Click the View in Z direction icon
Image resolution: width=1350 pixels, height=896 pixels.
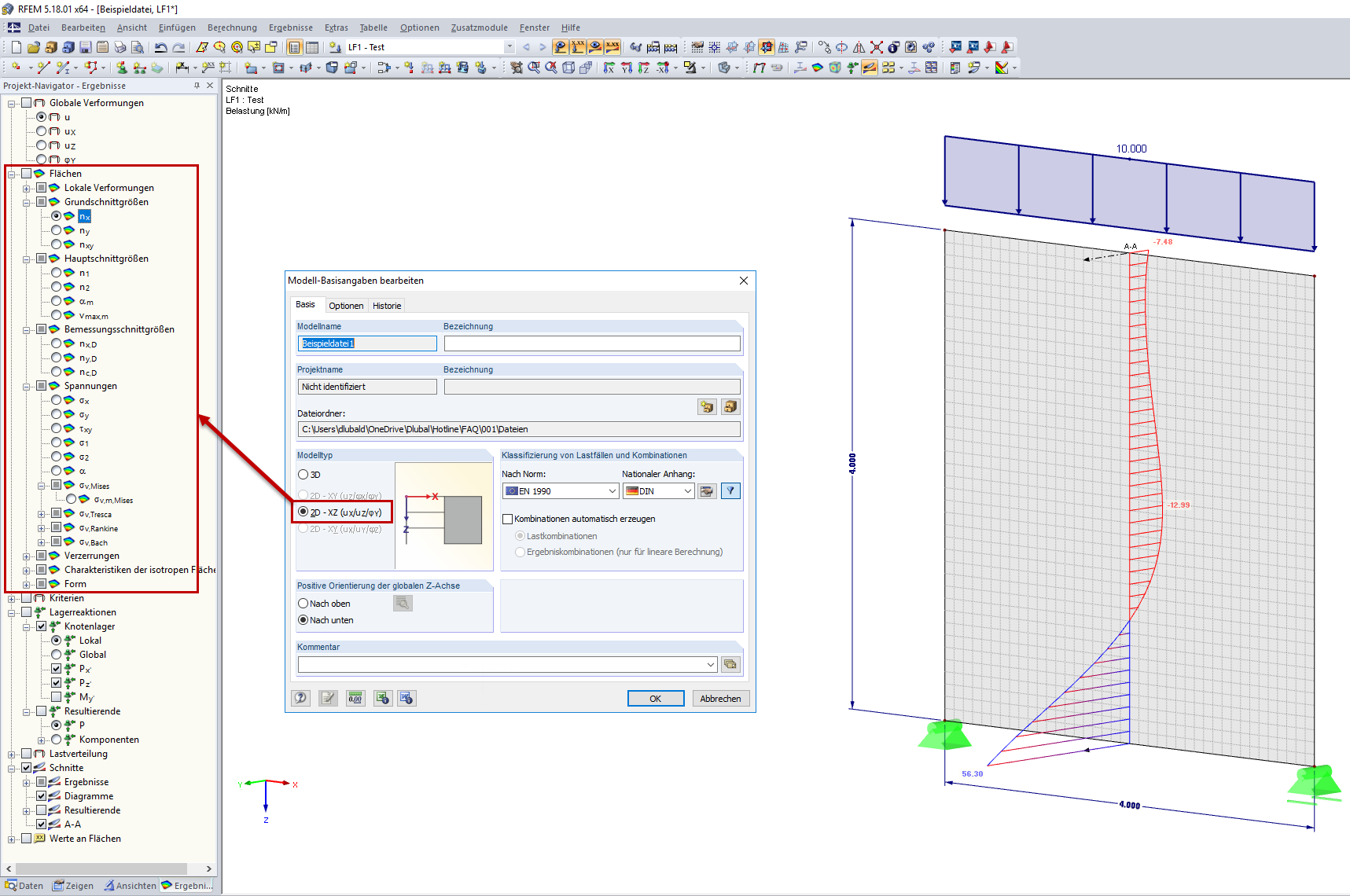tap(644, 68)
